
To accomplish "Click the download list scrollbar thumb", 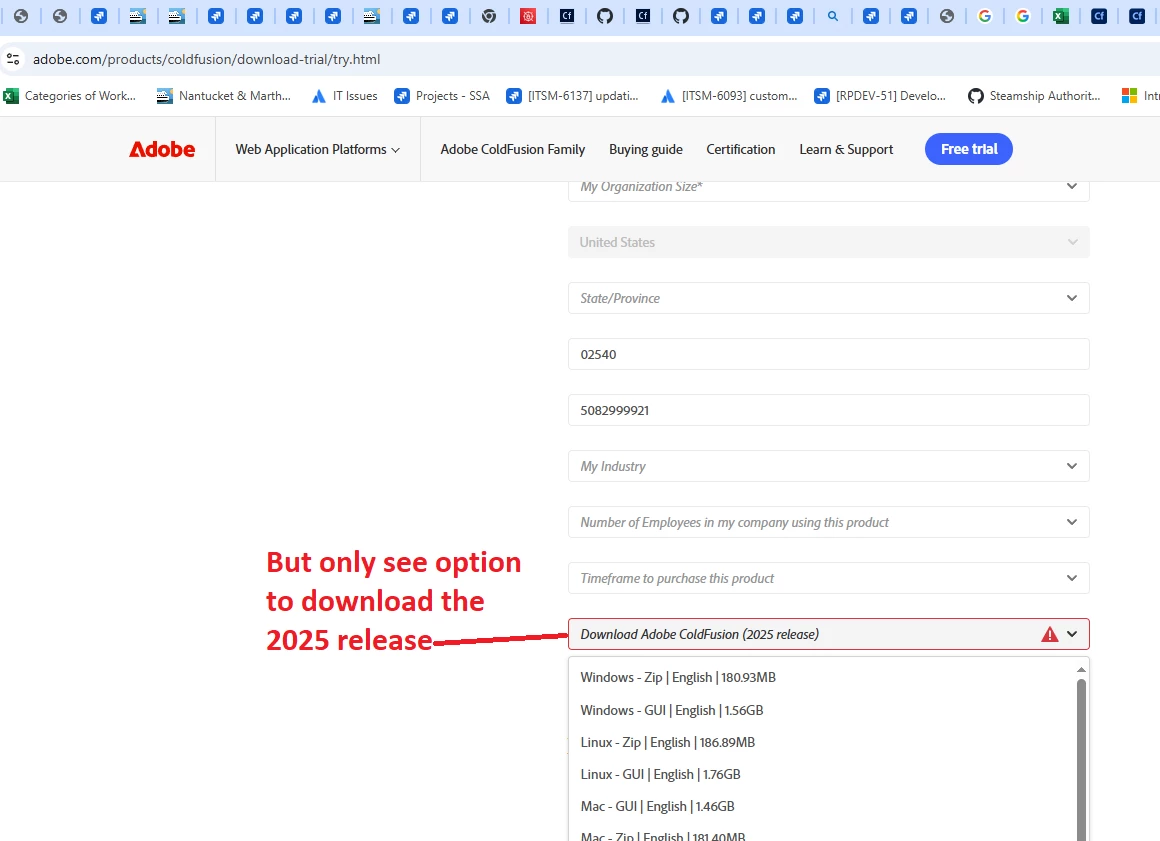I will click(1081, 760).
